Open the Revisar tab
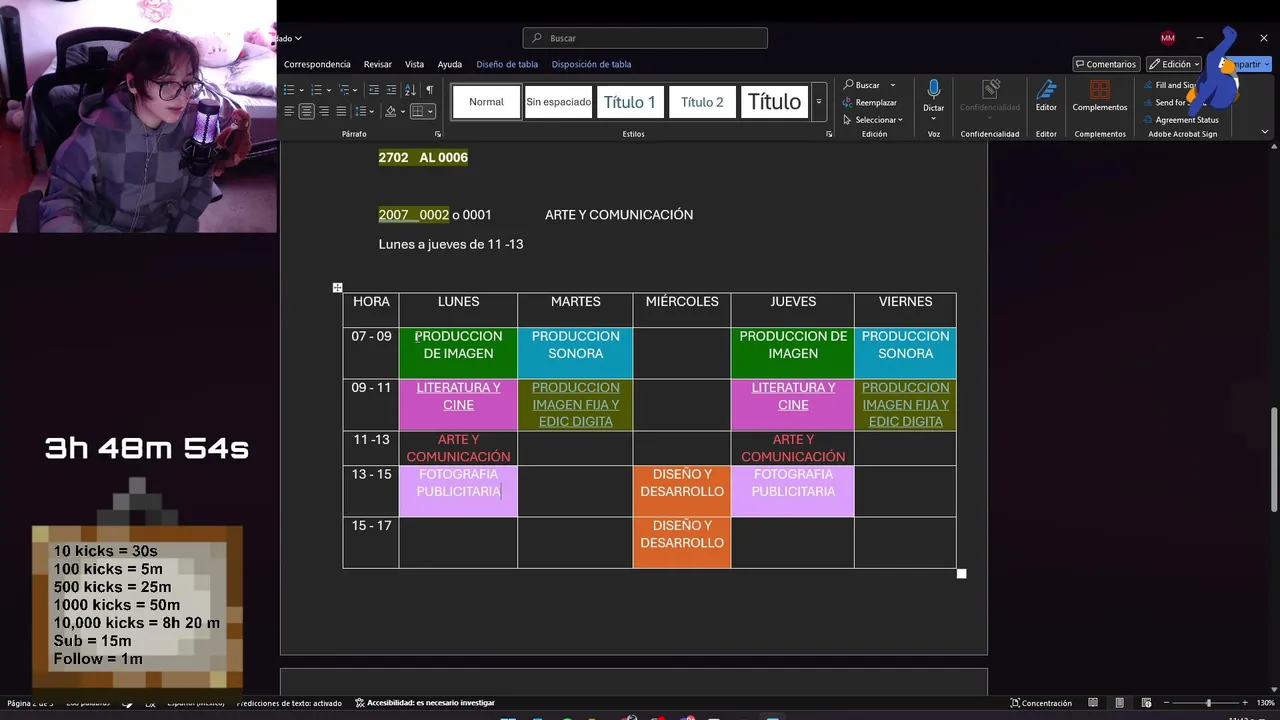The height and width of the screenshot is (720, 1280). point(378,64)
